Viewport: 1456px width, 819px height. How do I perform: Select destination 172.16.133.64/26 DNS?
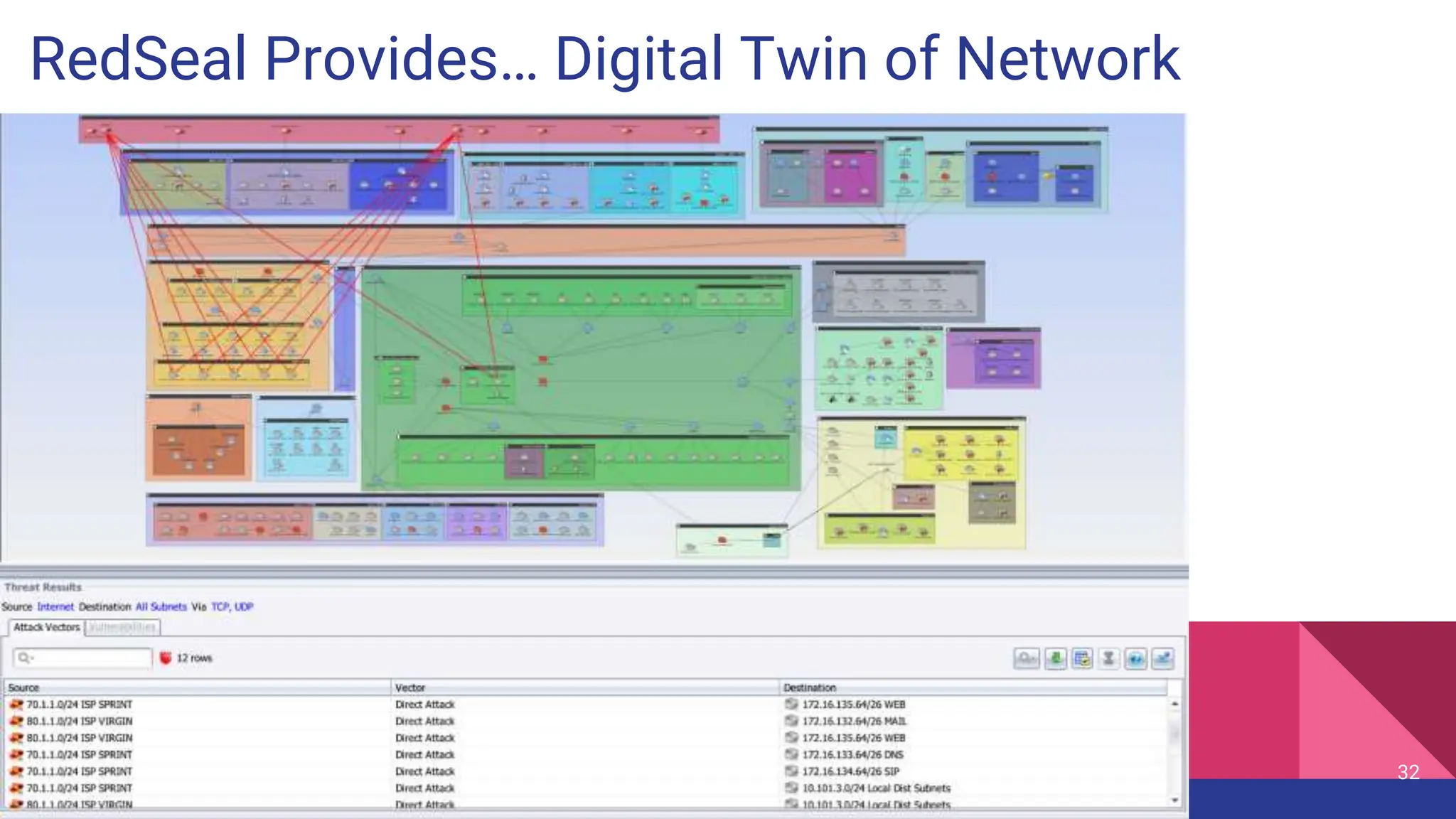[853, 754]
